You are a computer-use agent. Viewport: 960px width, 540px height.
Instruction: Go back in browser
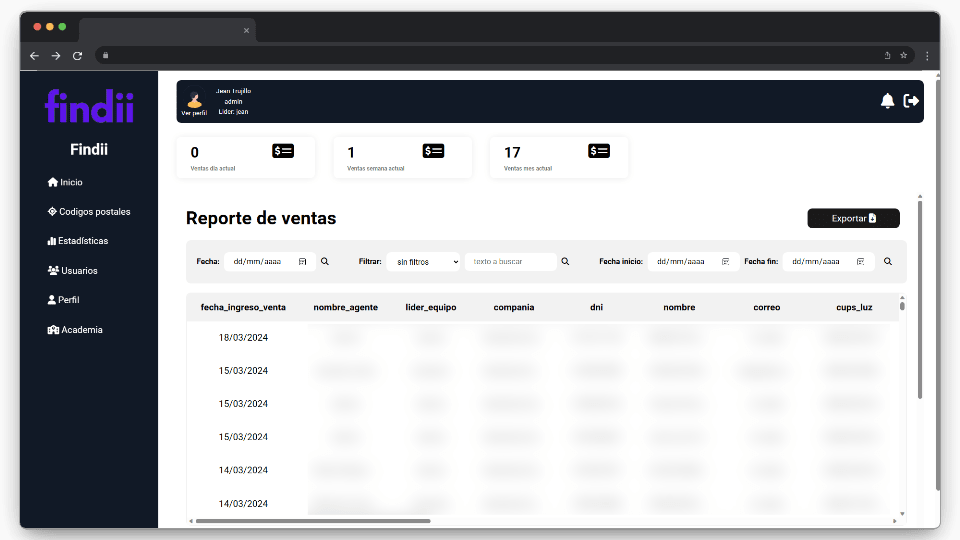click(x=34, y=56)
